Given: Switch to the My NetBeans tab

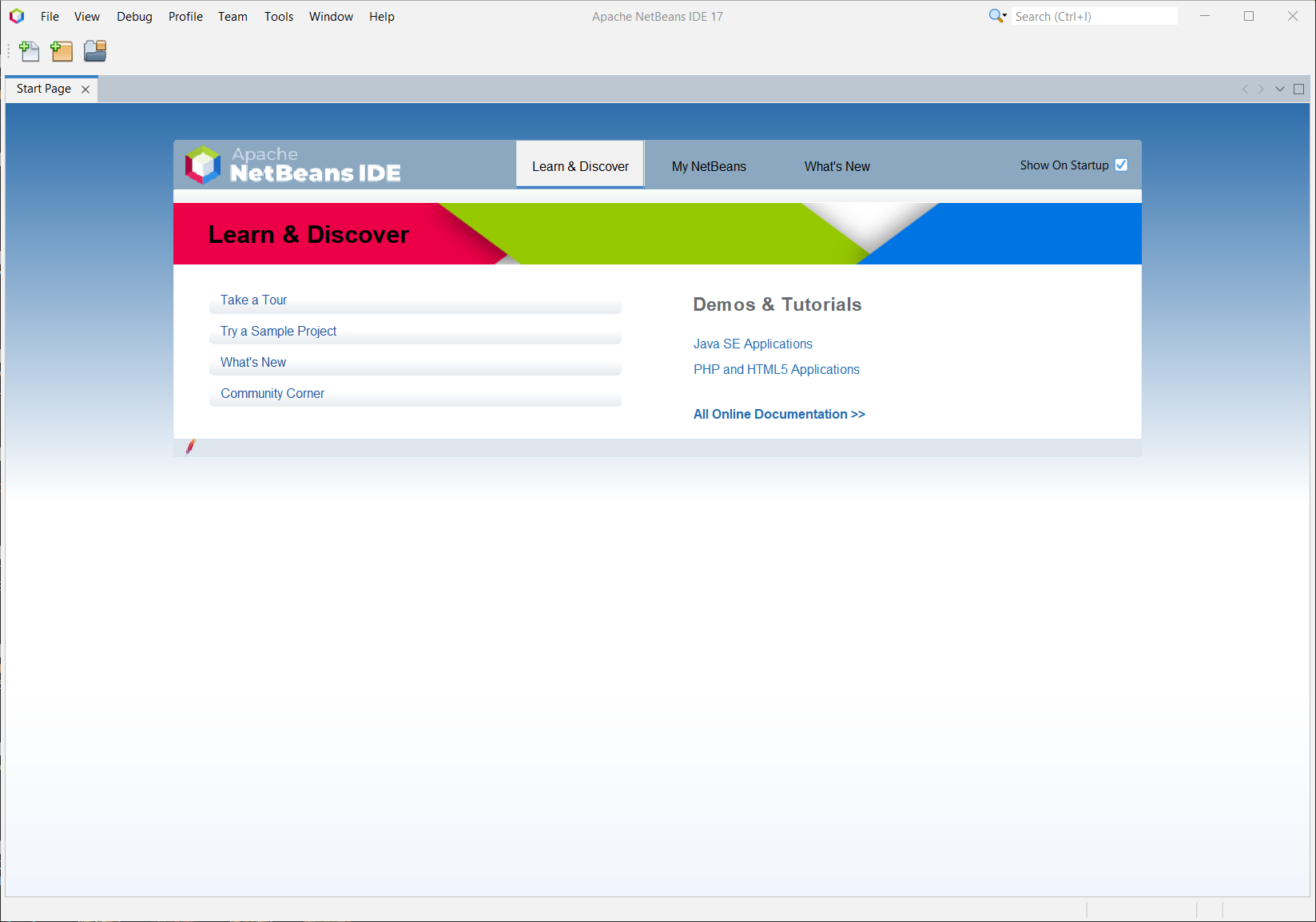Looking at the screenshot, I should (x=709, y=166).
